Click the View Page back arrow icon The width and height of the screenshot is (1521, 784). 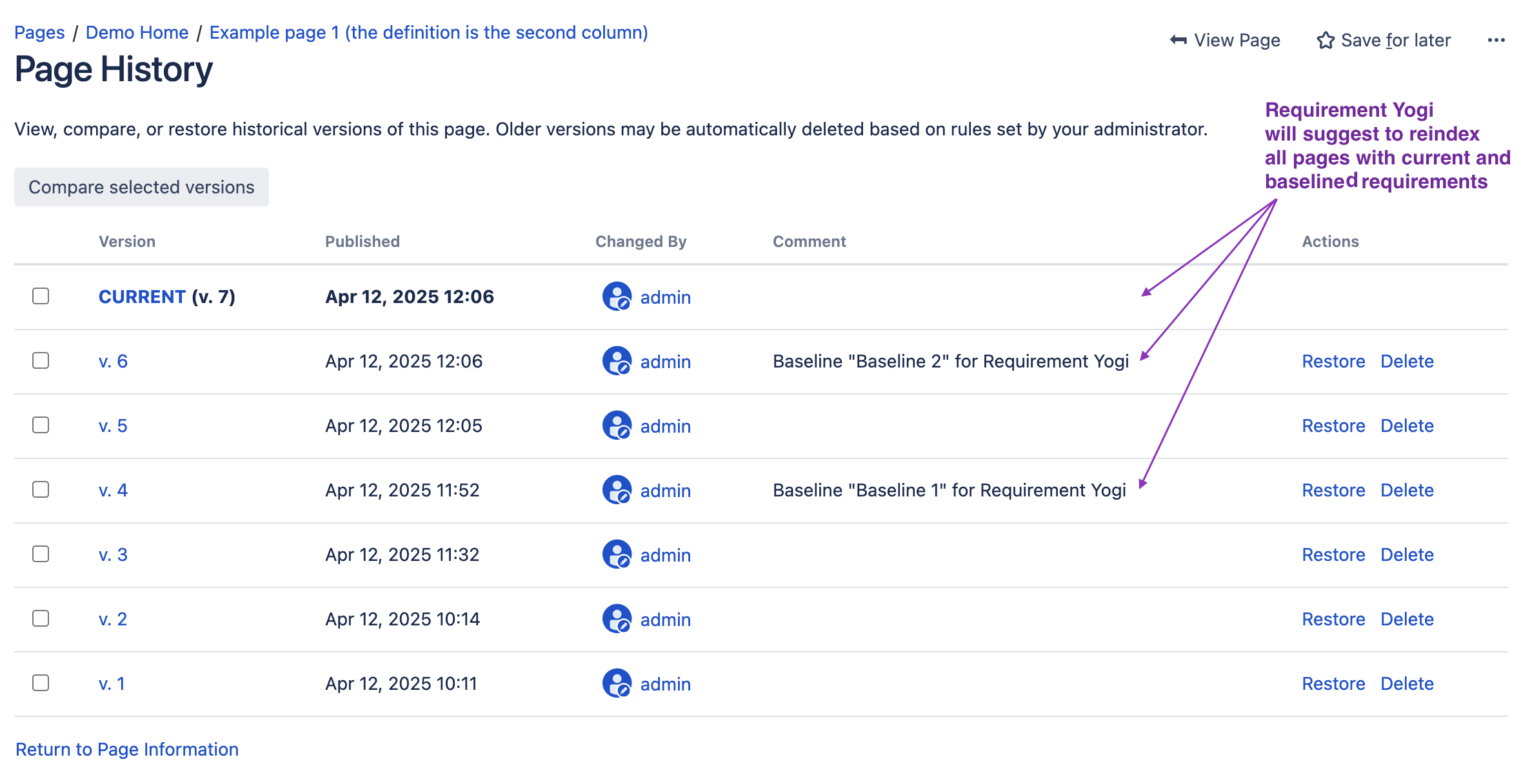click(1177, 40)
